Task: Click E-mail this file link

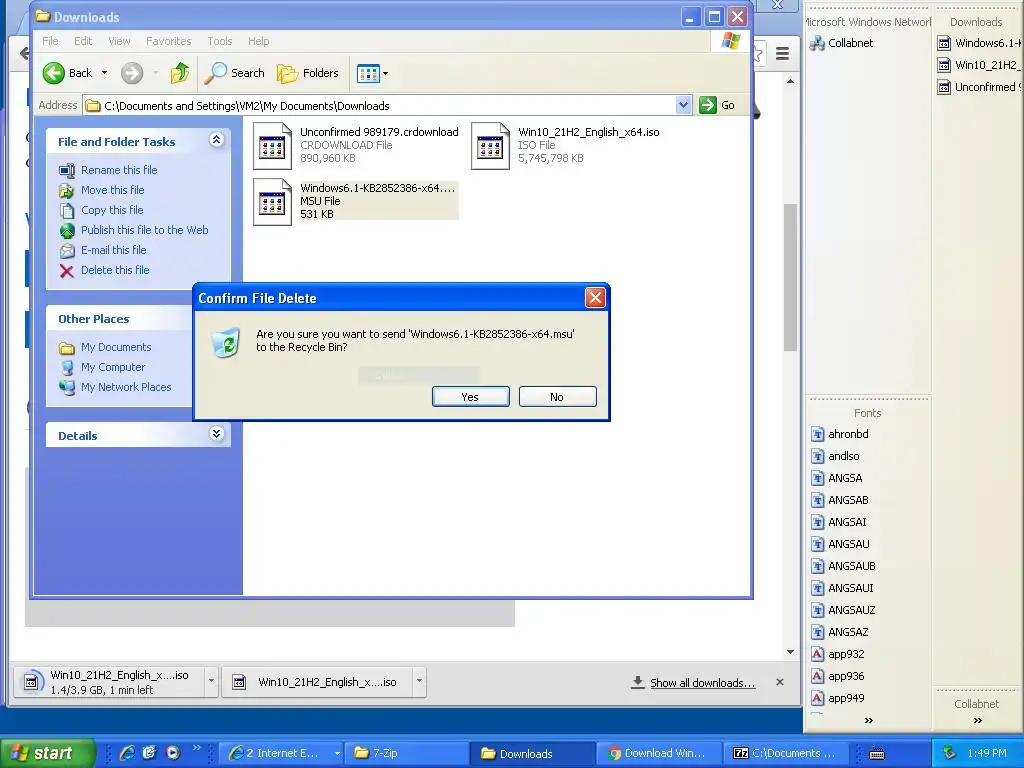Action: point(114,250)
